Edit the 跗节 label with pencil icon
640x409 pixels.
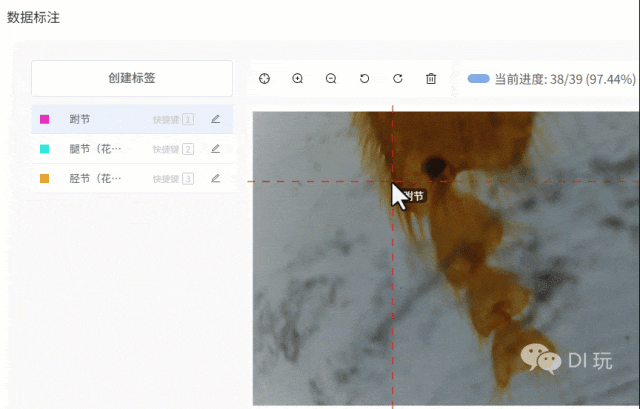(216, 119)
